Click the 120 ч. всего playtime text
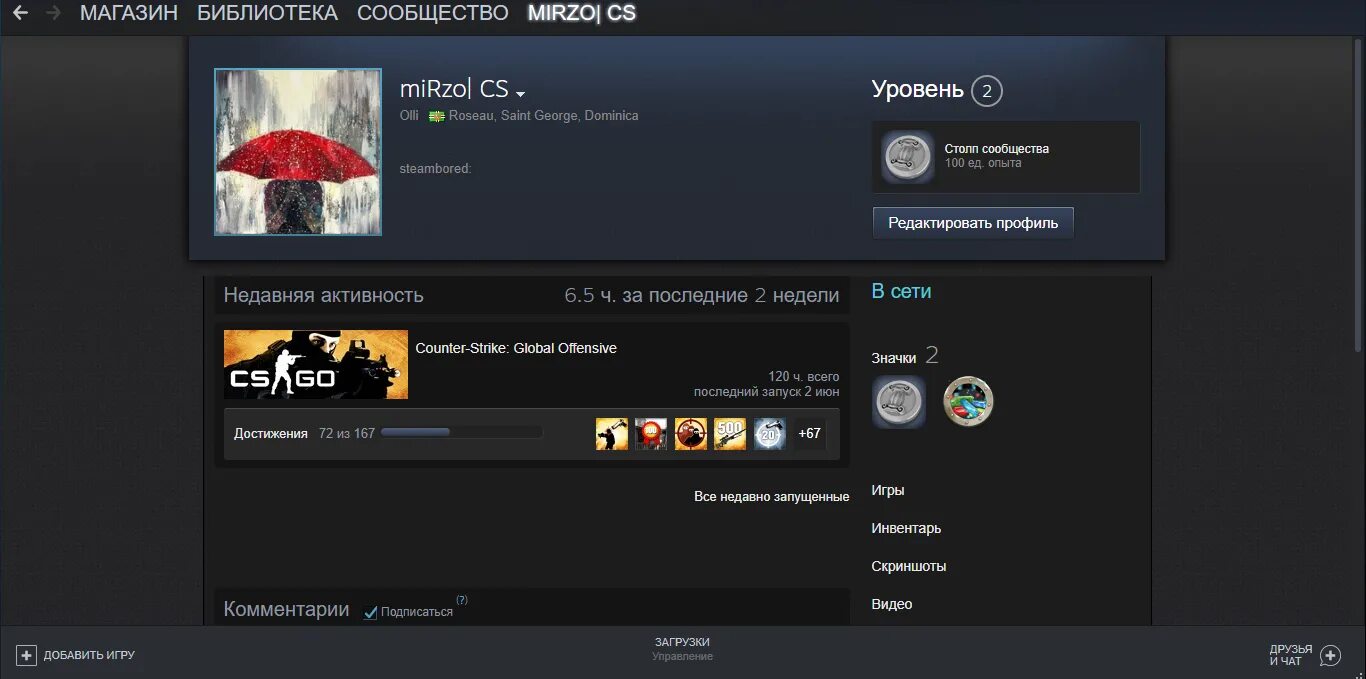 point(804,376)
